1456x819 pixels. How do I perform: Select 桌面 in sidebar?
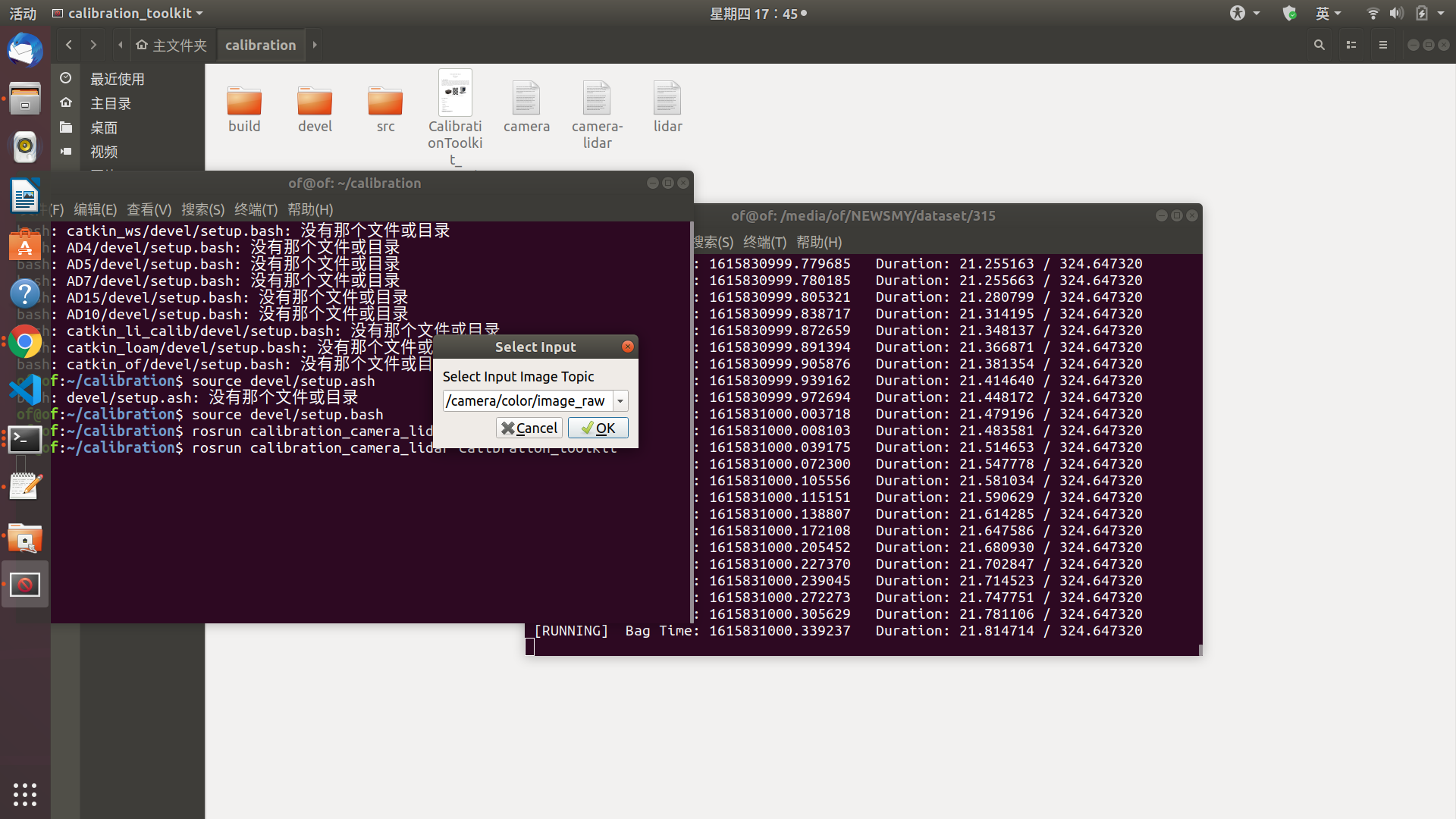click(104, 127)
